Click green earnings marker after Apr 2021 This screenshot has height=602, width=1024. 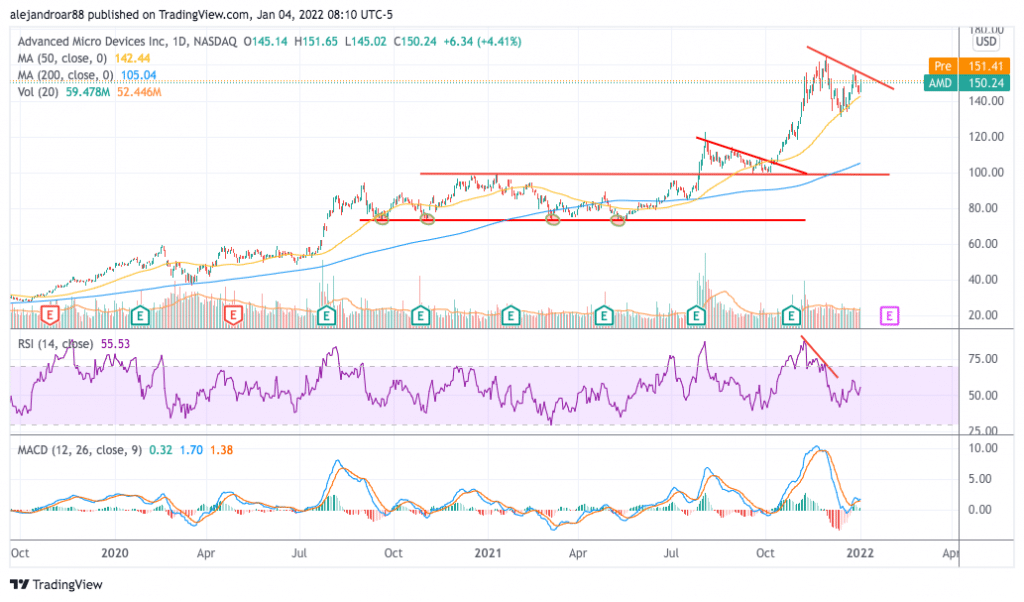coord(604,316)
